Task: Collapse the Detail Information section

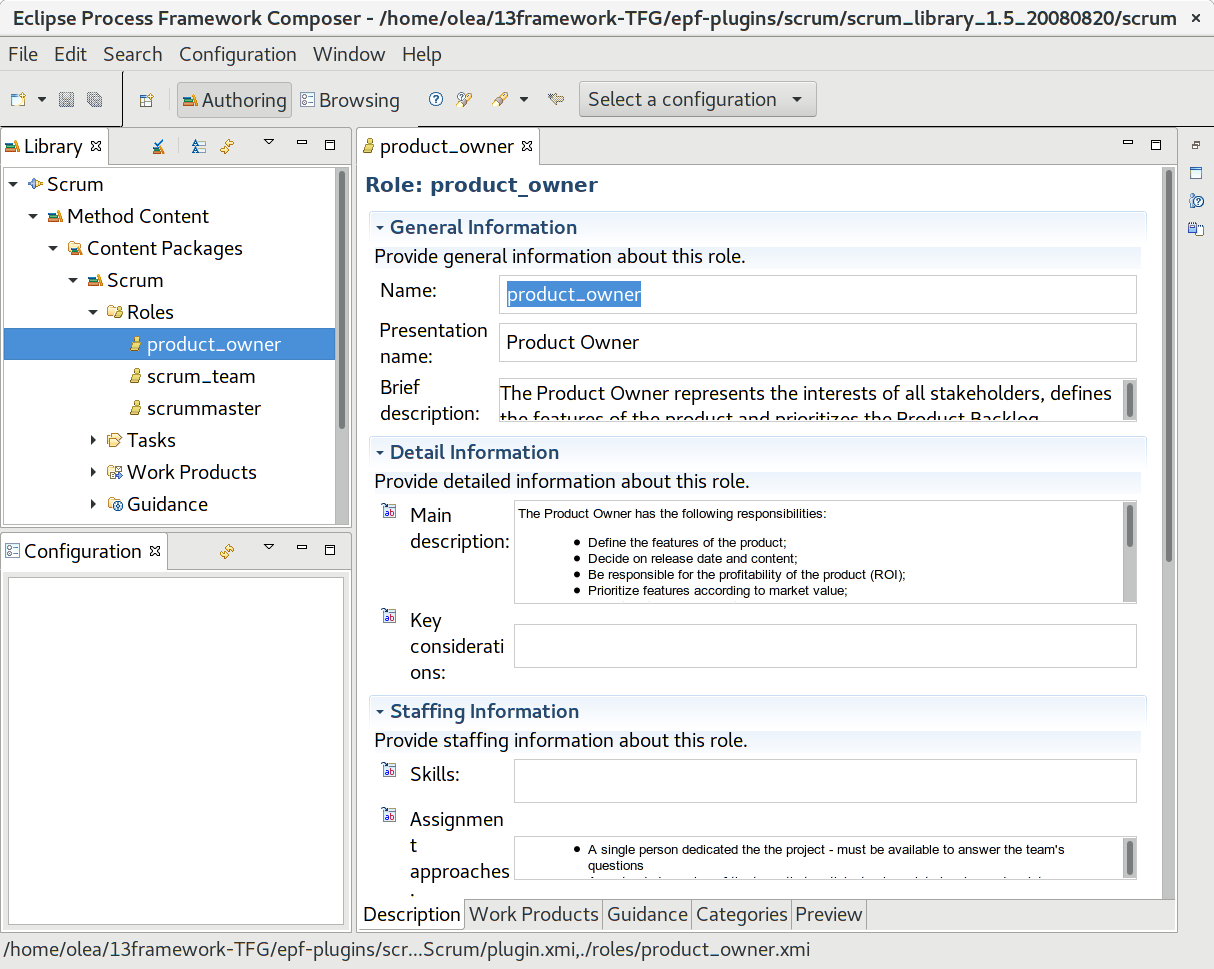Action: pos(380,452)
